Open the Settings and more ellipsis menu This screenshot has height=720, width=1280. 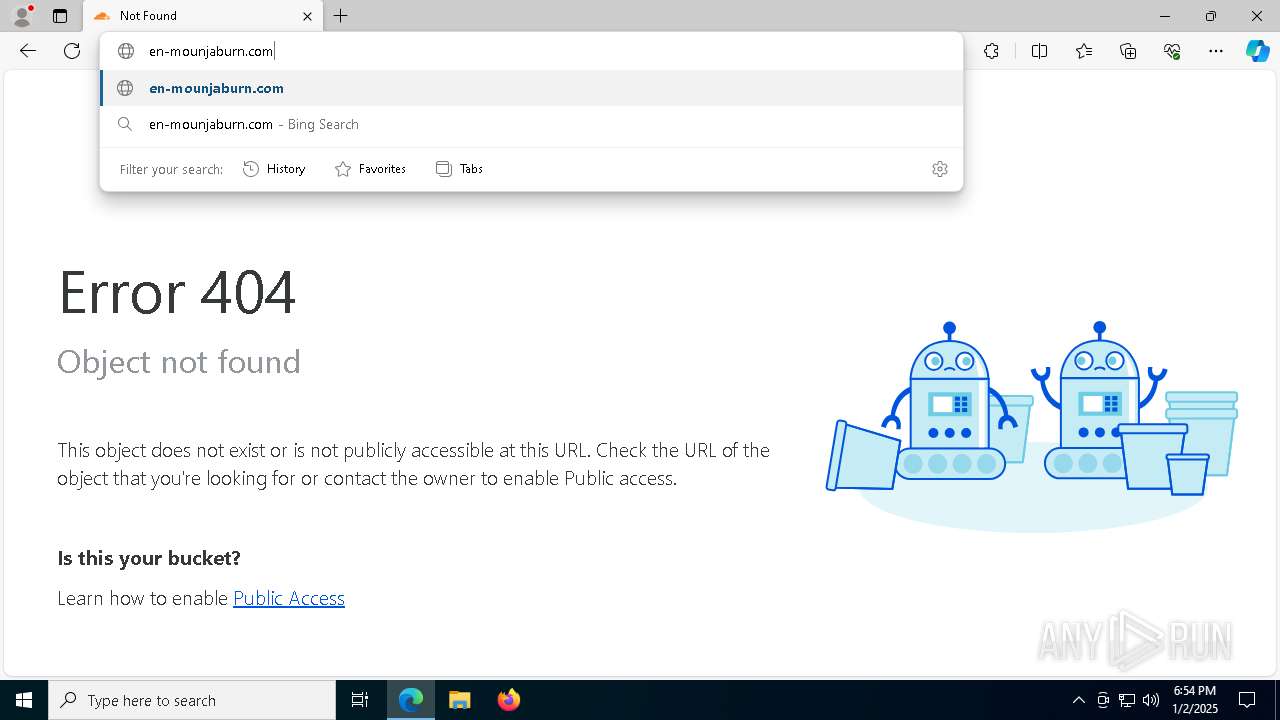[x=1216, y=51]
